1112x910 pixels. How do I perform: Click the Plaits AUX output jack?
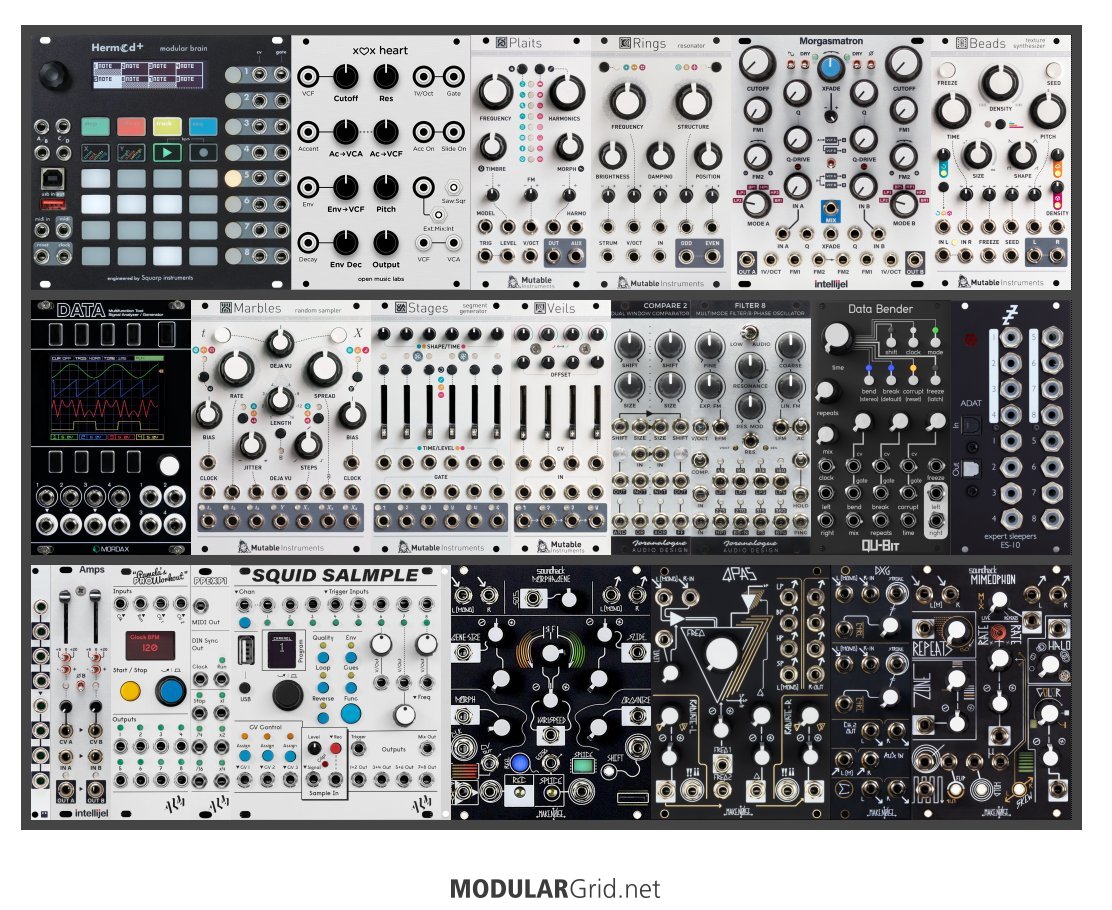576,255
